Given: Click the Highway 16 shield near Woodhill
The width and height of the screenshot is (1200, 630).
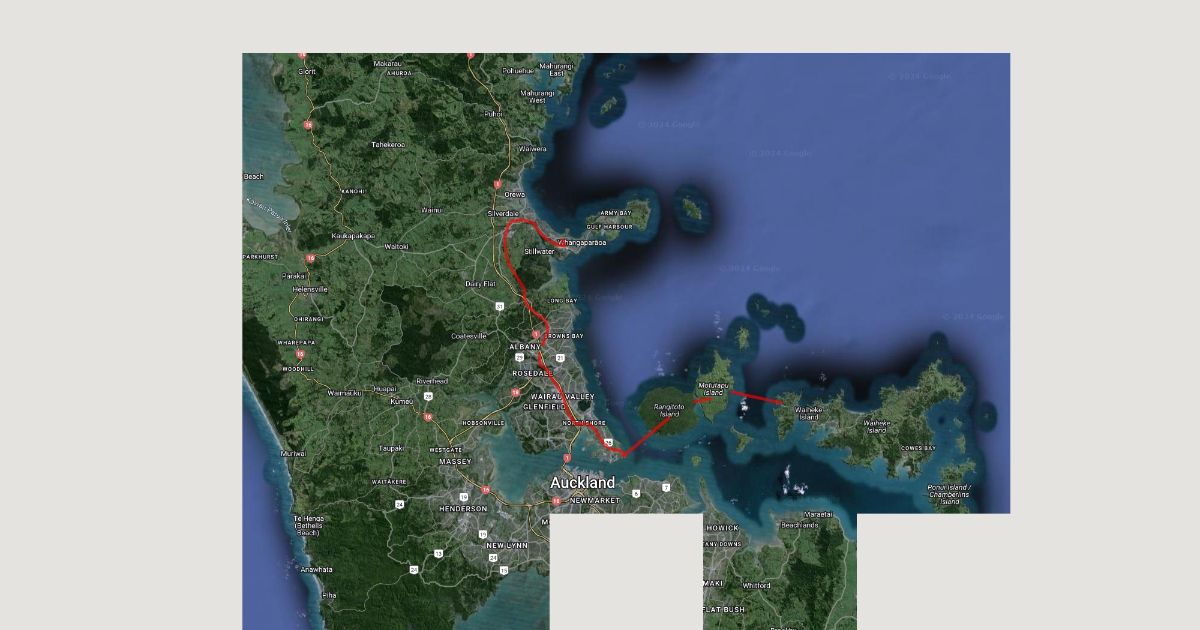Looking at the screenshot, I should [x=299, y=354].
